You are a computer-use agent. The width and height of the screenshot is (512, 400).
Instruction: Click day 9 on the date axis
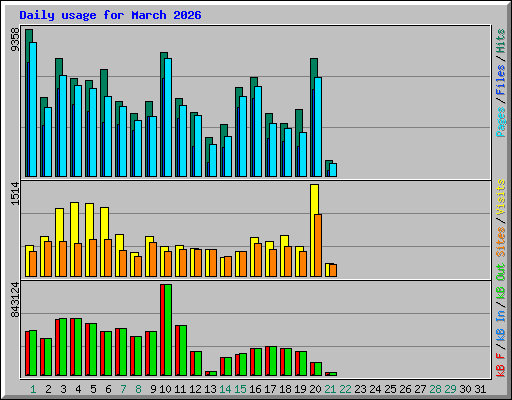153,389
